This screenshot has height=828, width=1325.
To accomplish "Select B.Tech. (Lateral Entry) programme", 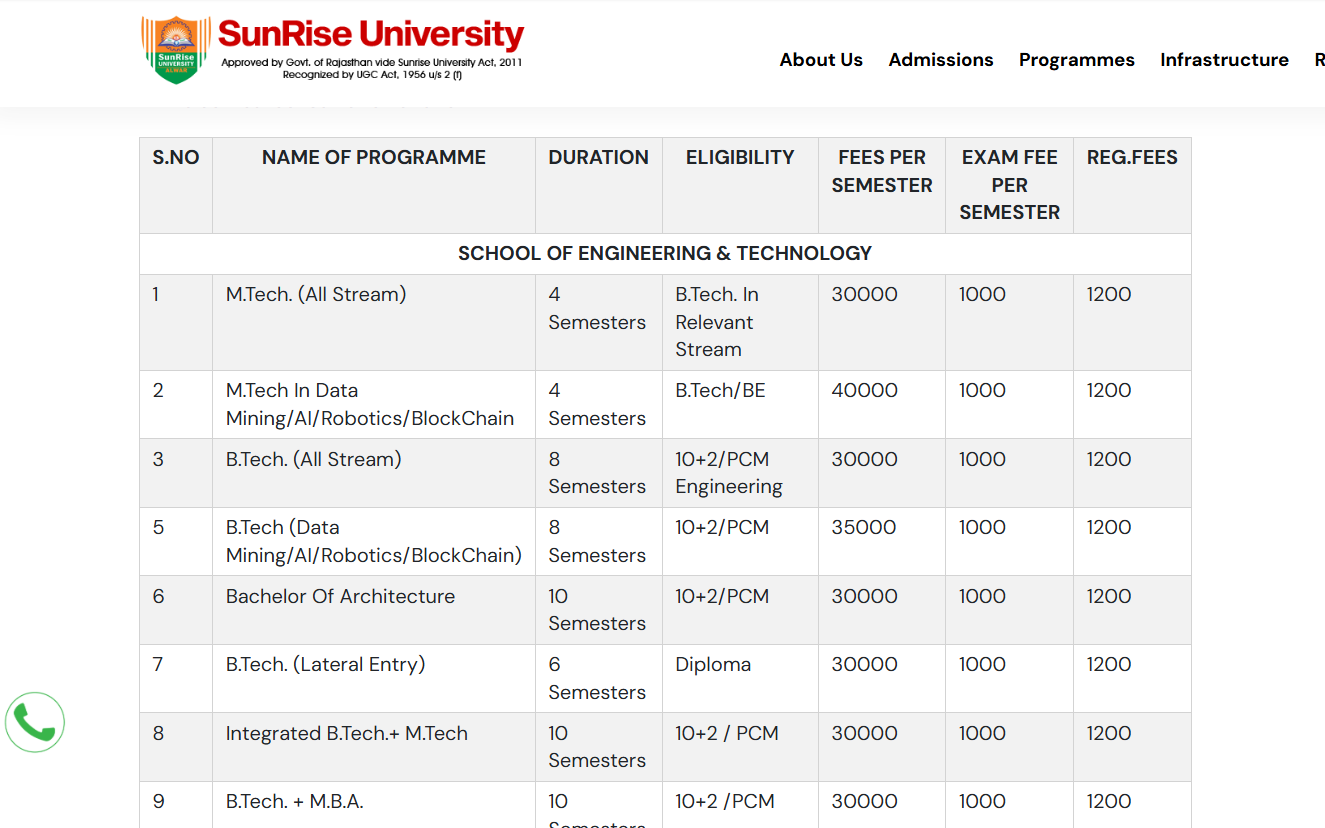I will (x=325, y=665).
